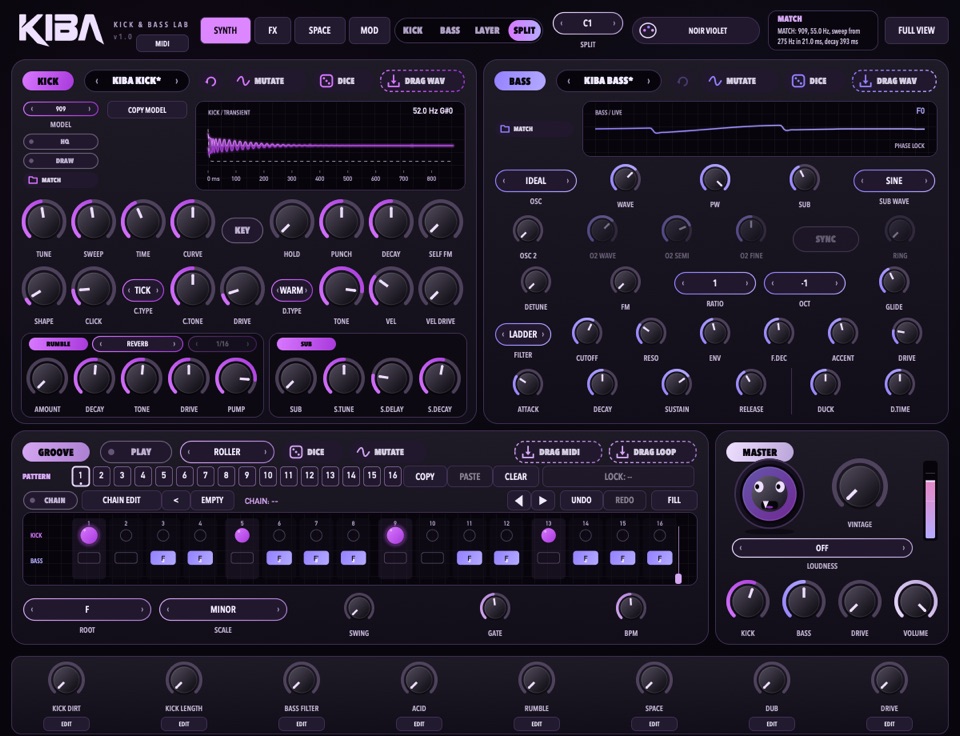Screen dimensions: 960x736
Task: Click the Full View button
Action: 916,30
